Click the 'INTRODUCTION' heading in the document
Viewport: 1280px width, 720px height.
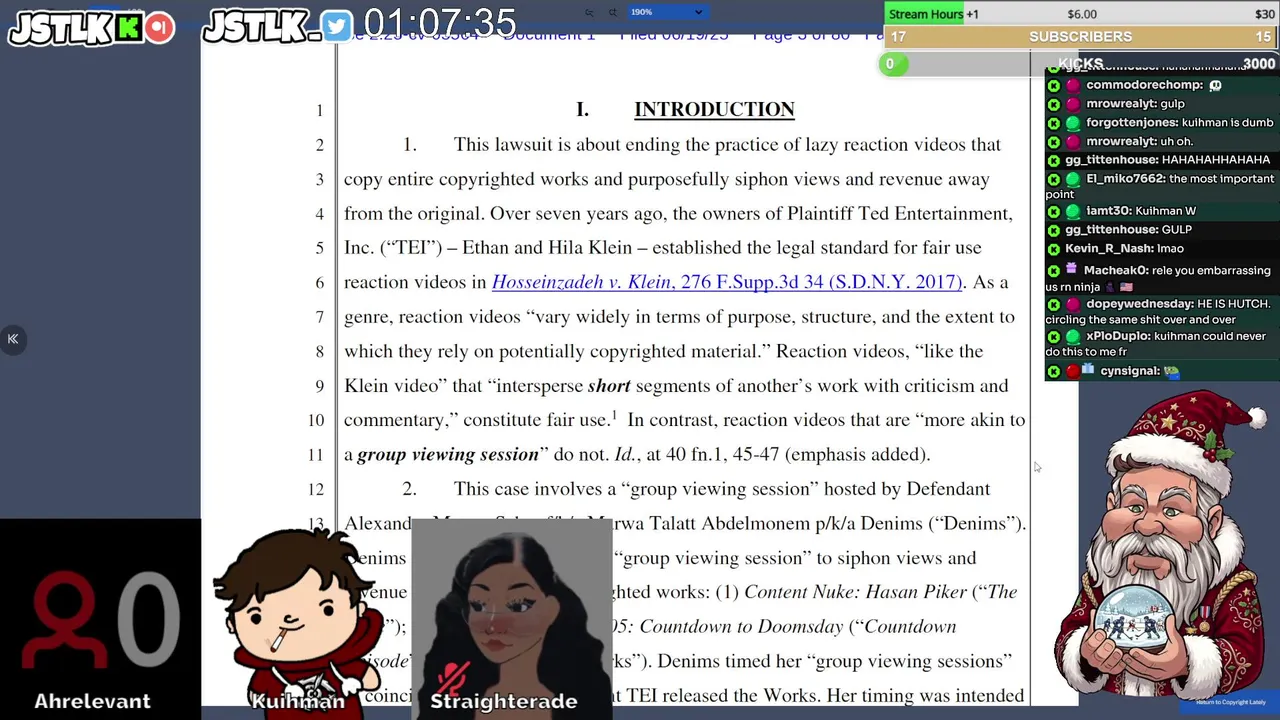[714, 110]
